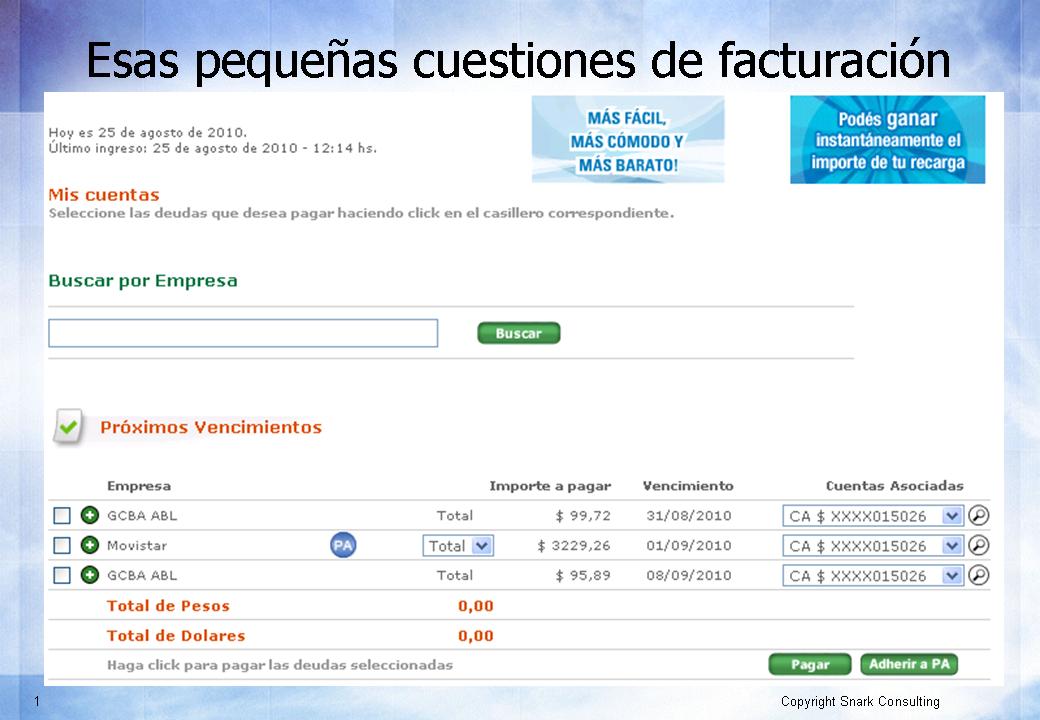The width and height of the screenshot is (1040, 720).
Task: Click the Buscar por Empresa heading
Action: [143, 281]
